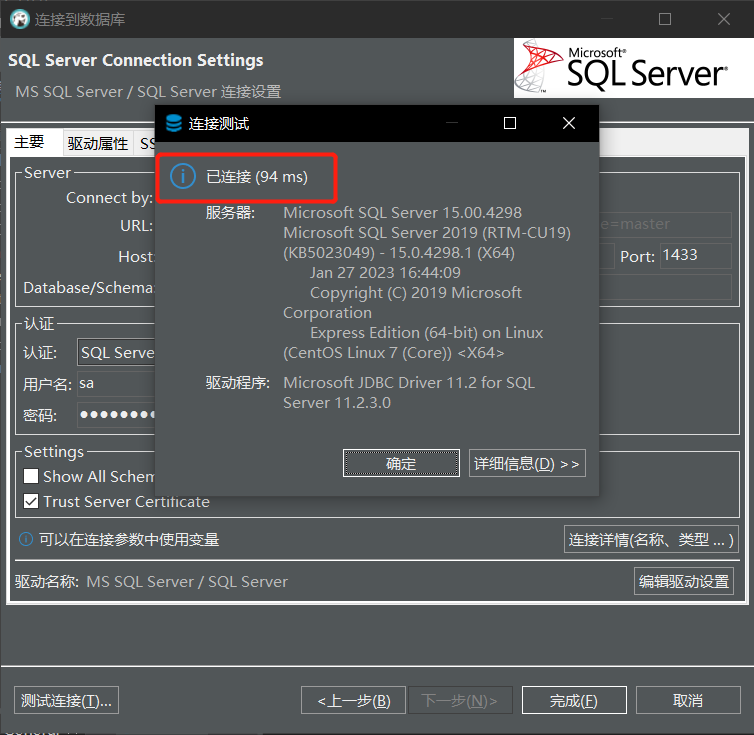
Task: Open 连接详情(名称、类型 ...) button
Action: (651, 539)
